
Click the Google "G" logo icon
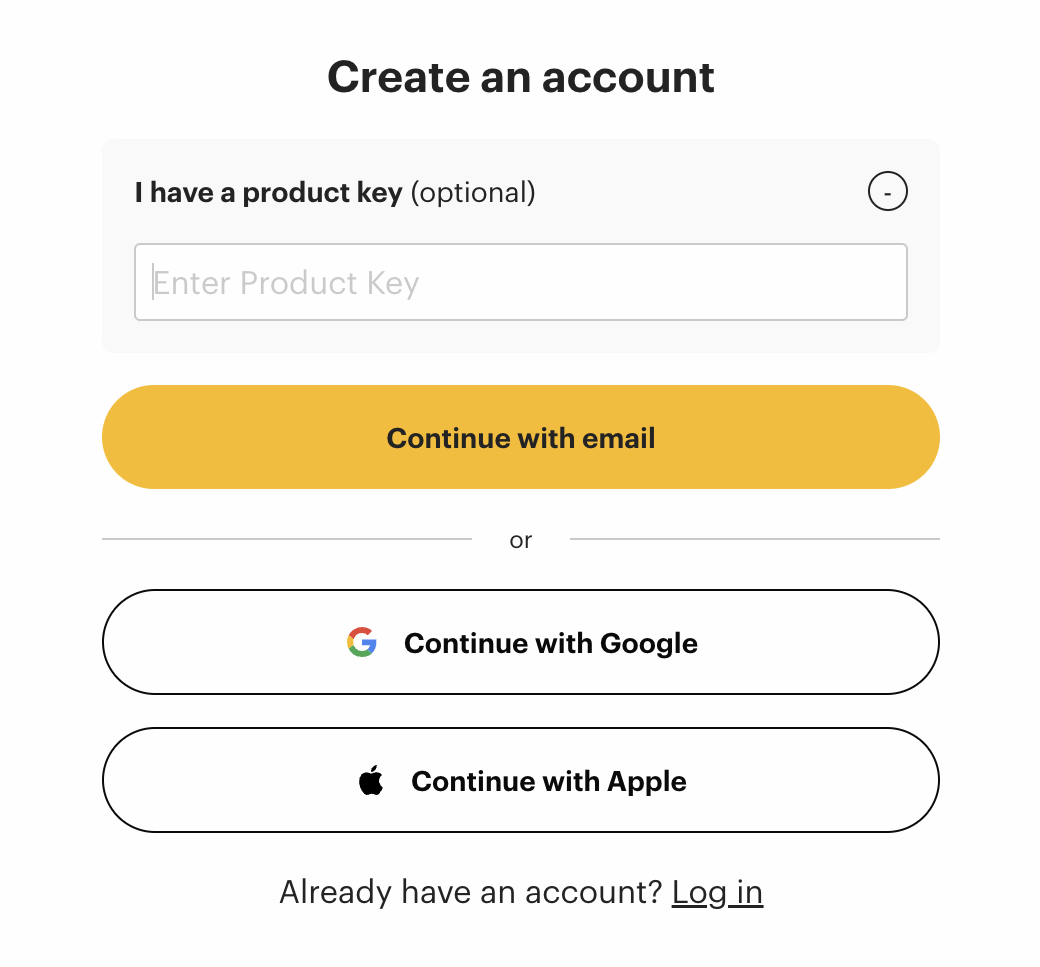[362, 642]
